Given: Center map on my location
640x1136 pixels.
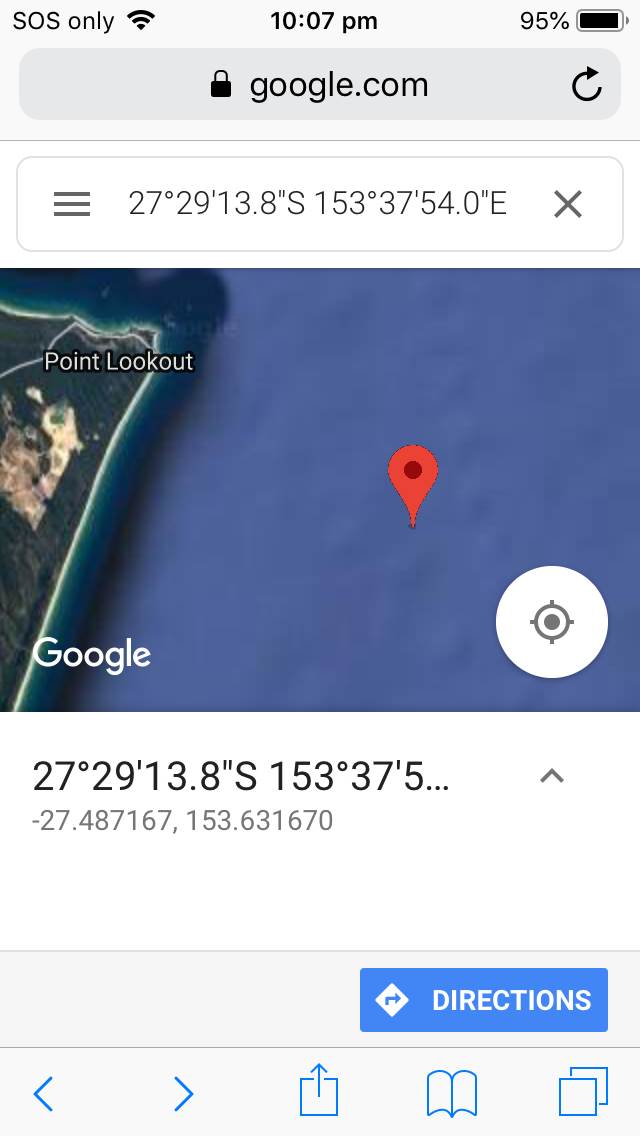Looking at the screenshot, I should tap(552, 622).
